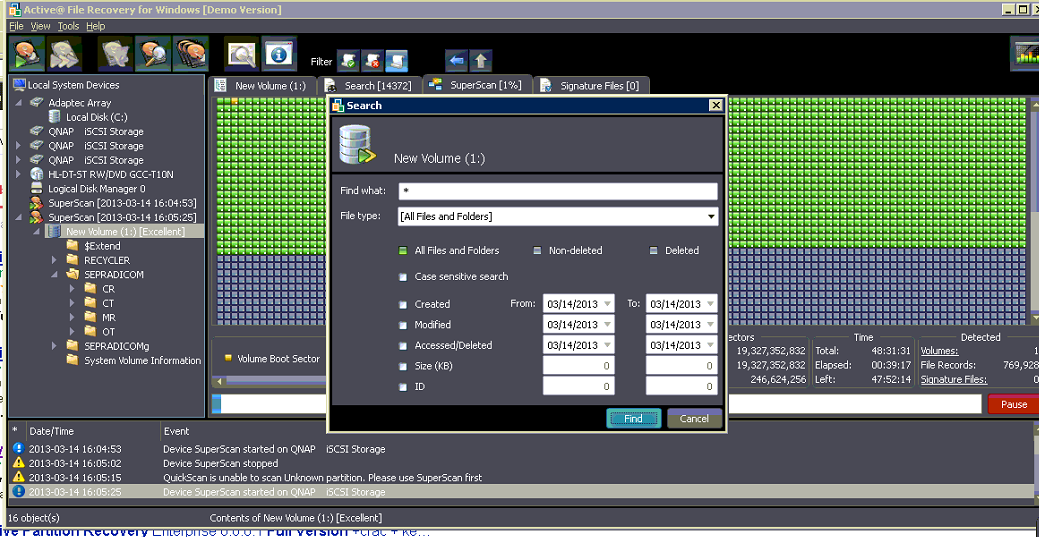The height and width of the screenshot is (537, 1039).
Task: Click the Local System Devices monitor icon
Action: point(19,85)
